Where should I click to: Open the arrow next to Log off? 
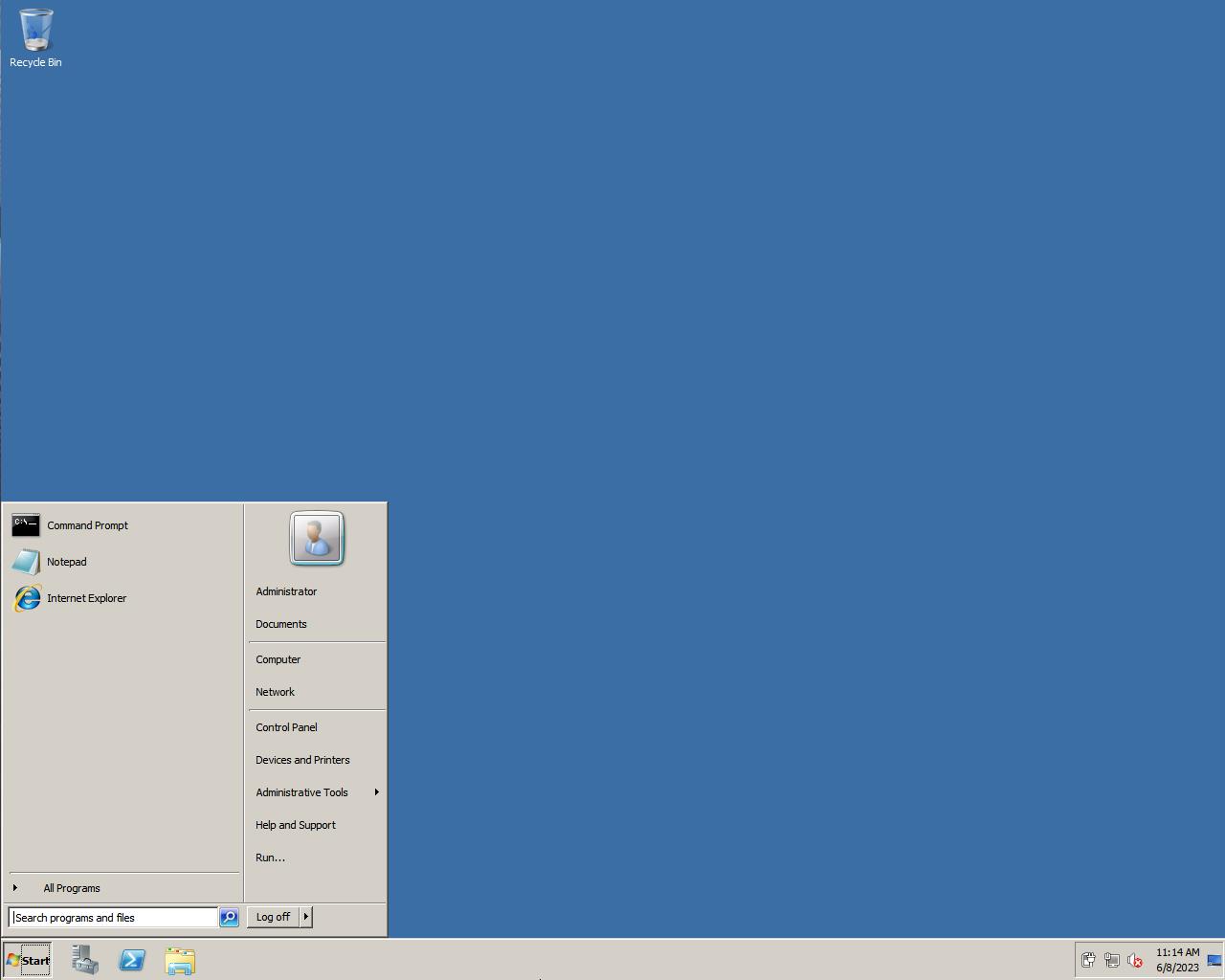point(306,917)
